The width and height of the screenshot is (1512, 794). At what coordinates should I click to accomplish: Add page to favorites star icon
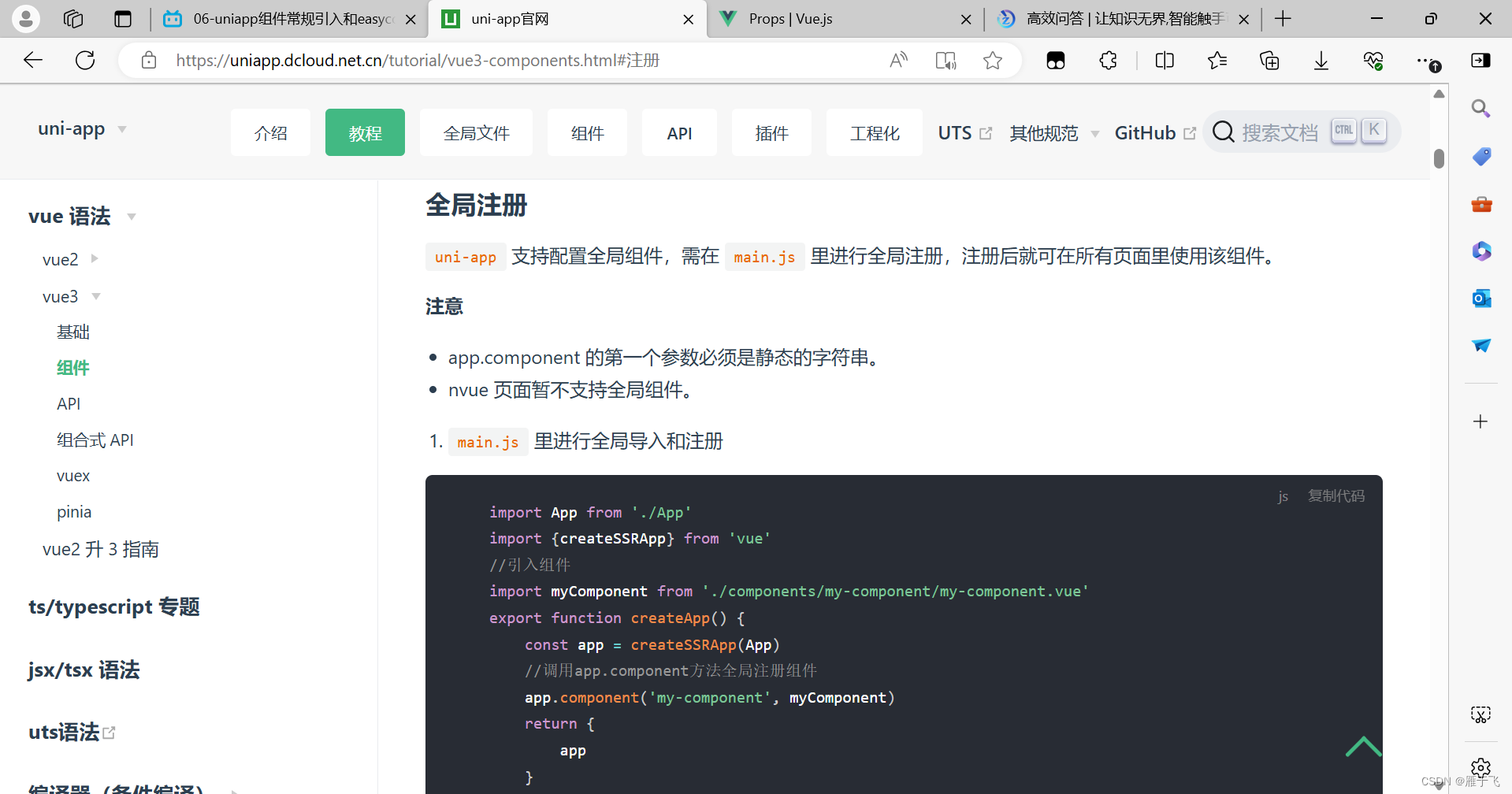993,60
